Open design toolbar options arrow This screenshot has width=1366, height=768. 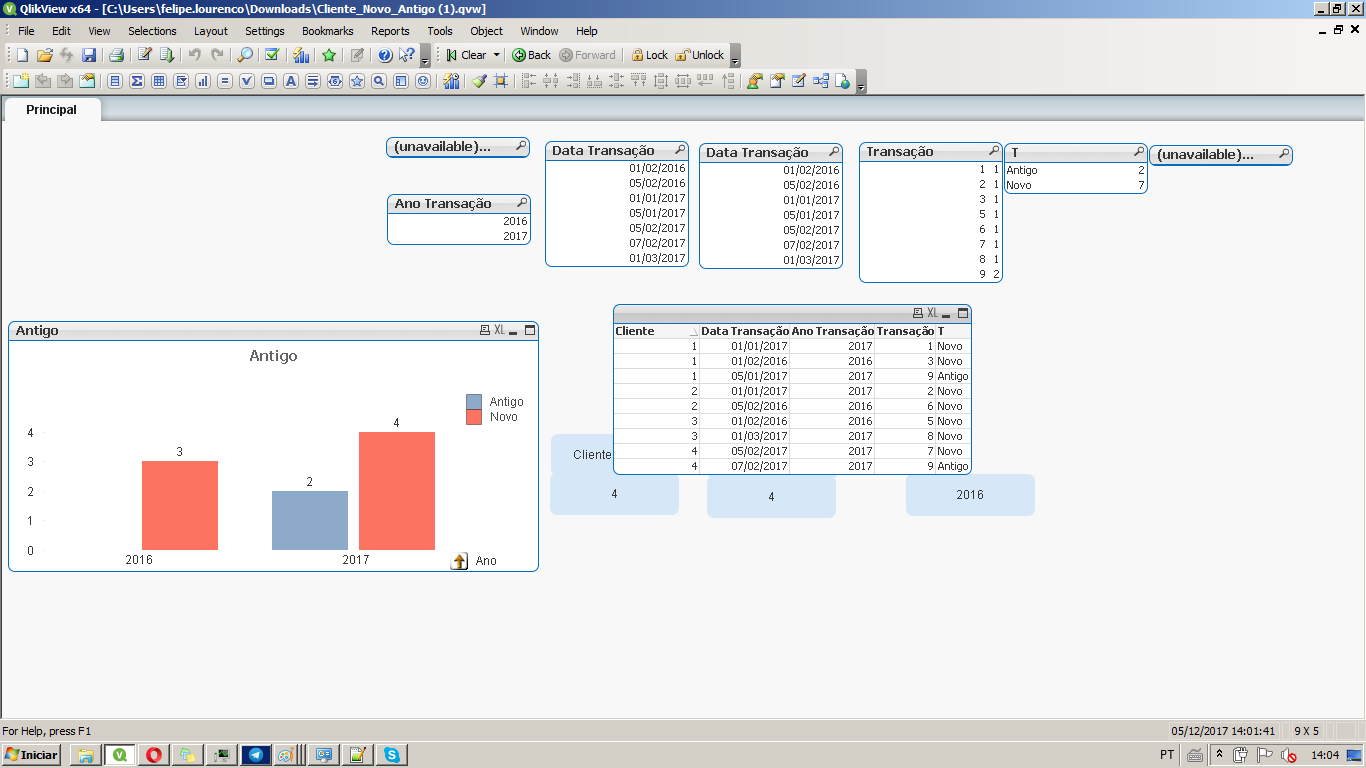(x=861, y=83)
